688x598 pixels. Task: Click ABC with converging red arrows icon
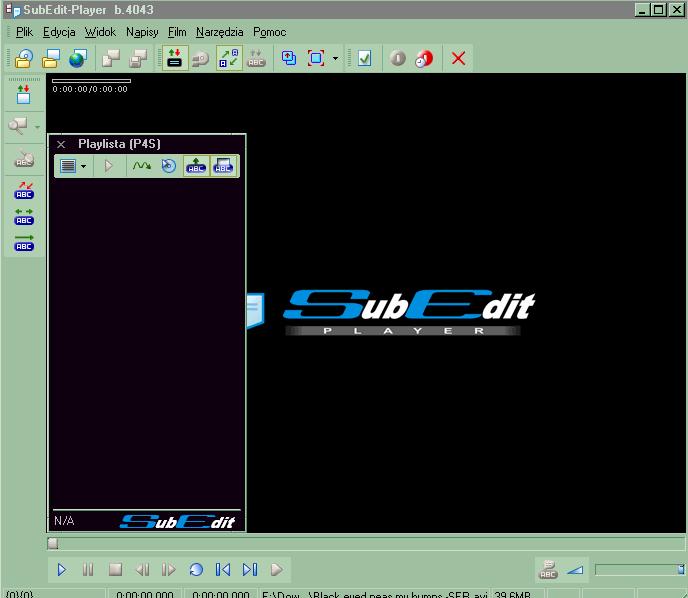24,190
